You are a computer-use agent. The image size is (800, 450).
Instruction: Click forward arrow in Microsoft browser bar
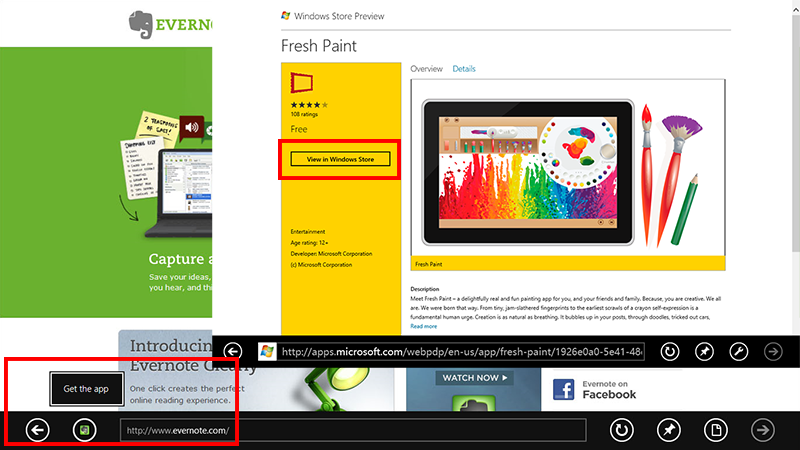pyautogui.click(x=773, y=351)
